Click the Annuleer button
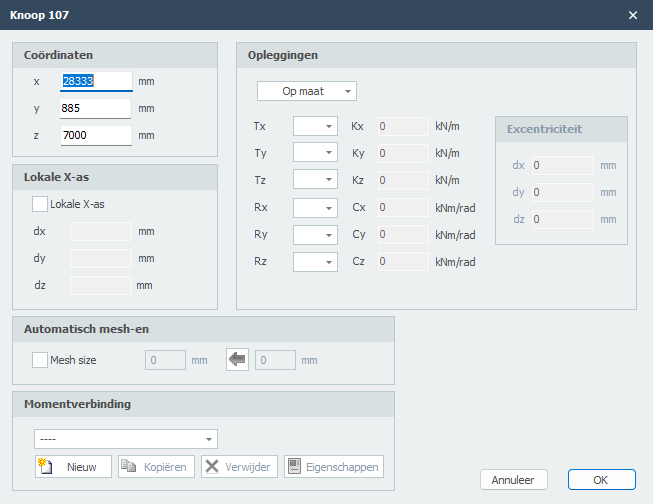The image size is (653, 504). coord(513,480)
